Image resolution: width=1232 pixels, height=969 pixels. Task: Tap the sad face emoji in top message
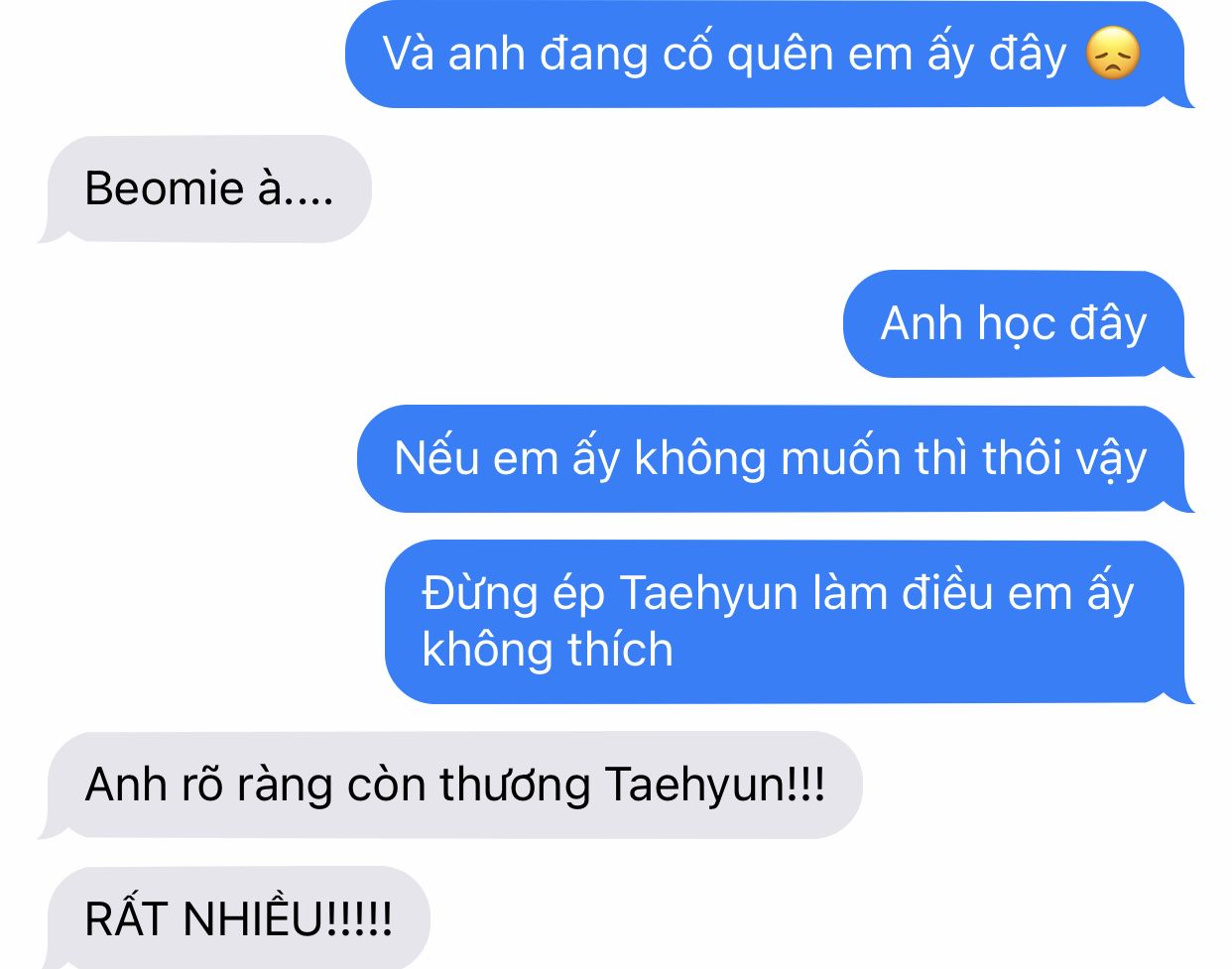point(1113,54)
